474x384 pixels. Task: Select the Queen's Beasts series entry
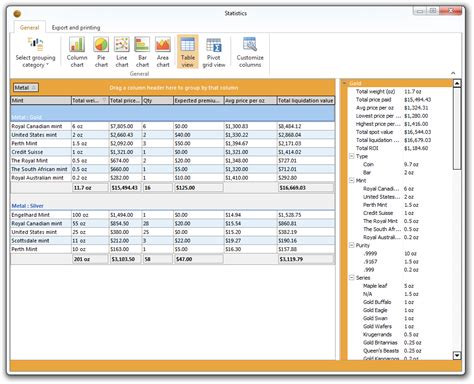[x=400, y=351]
